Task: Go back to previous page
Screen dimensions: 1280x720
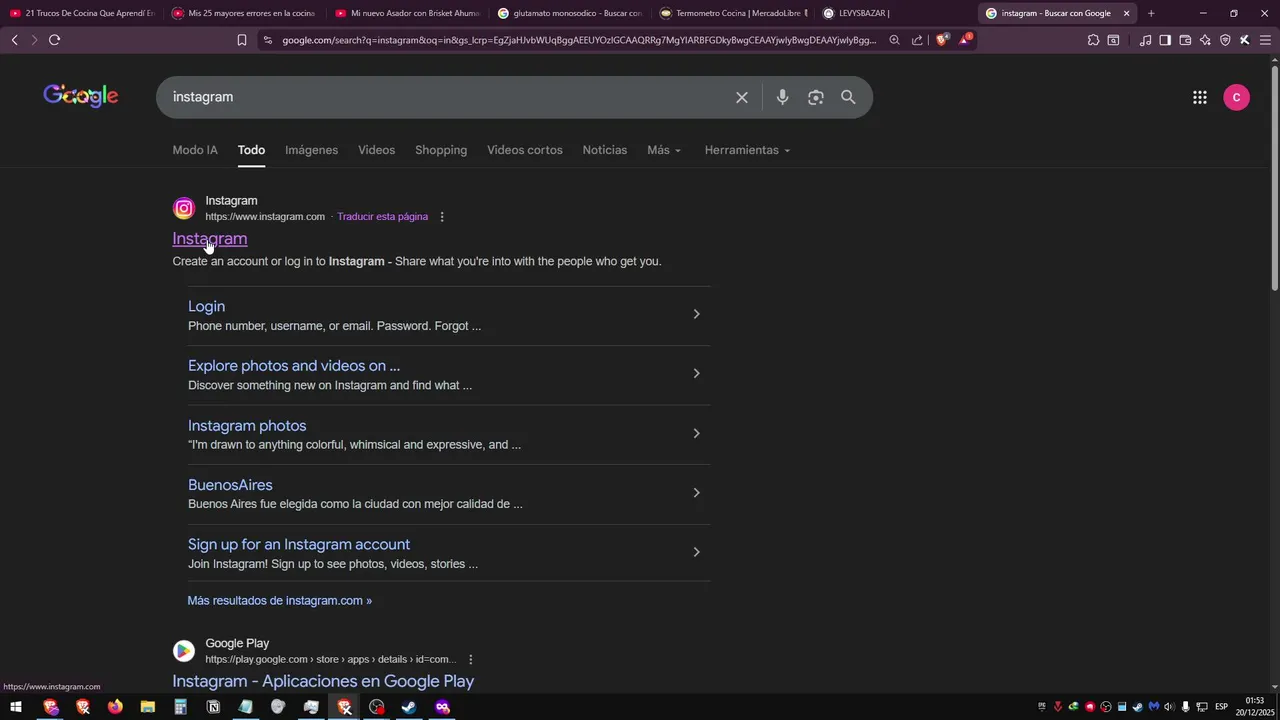Action: [x=14, y=40]
